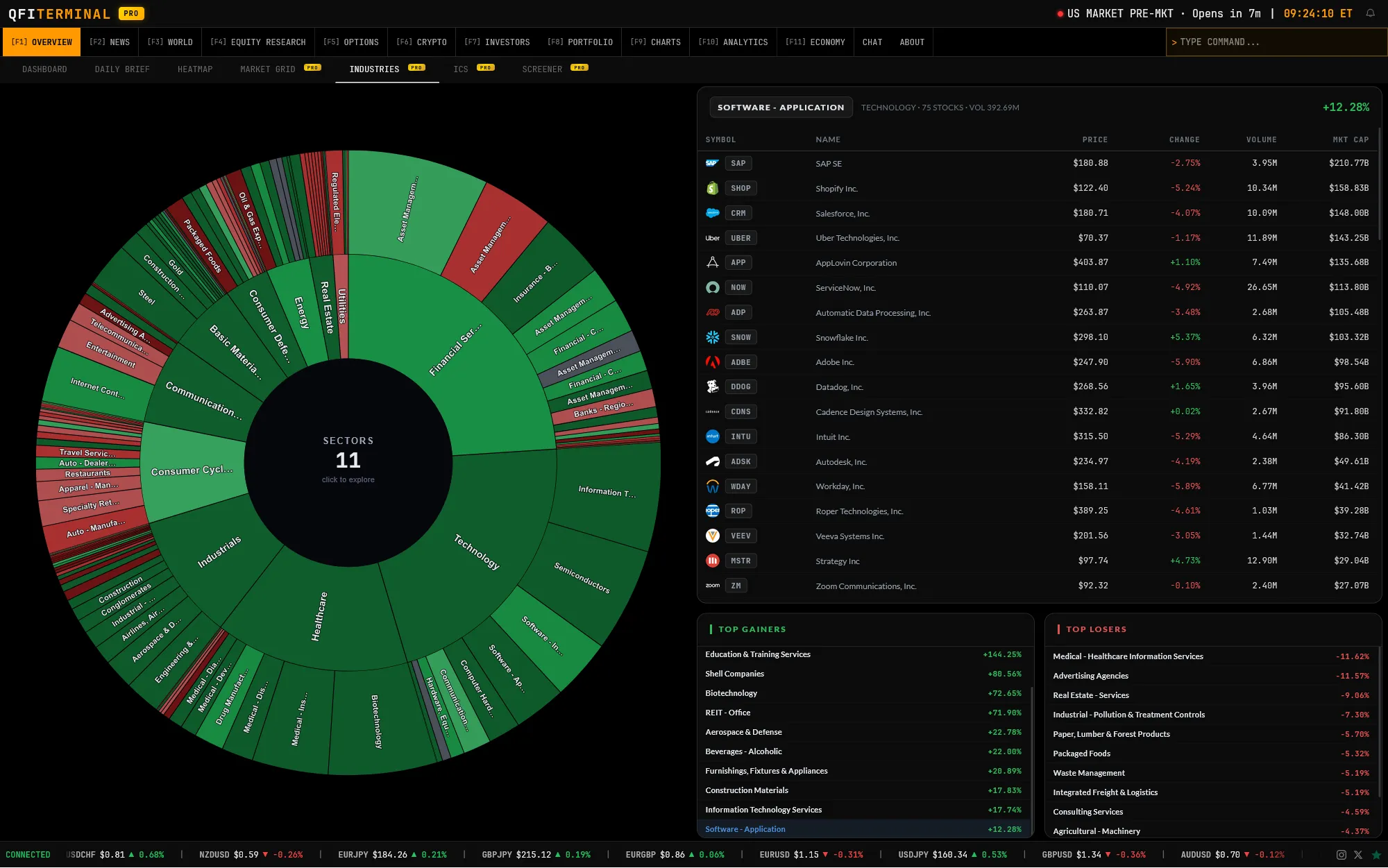
Task: Click the Roper logo icon
Action: point(712,511)
